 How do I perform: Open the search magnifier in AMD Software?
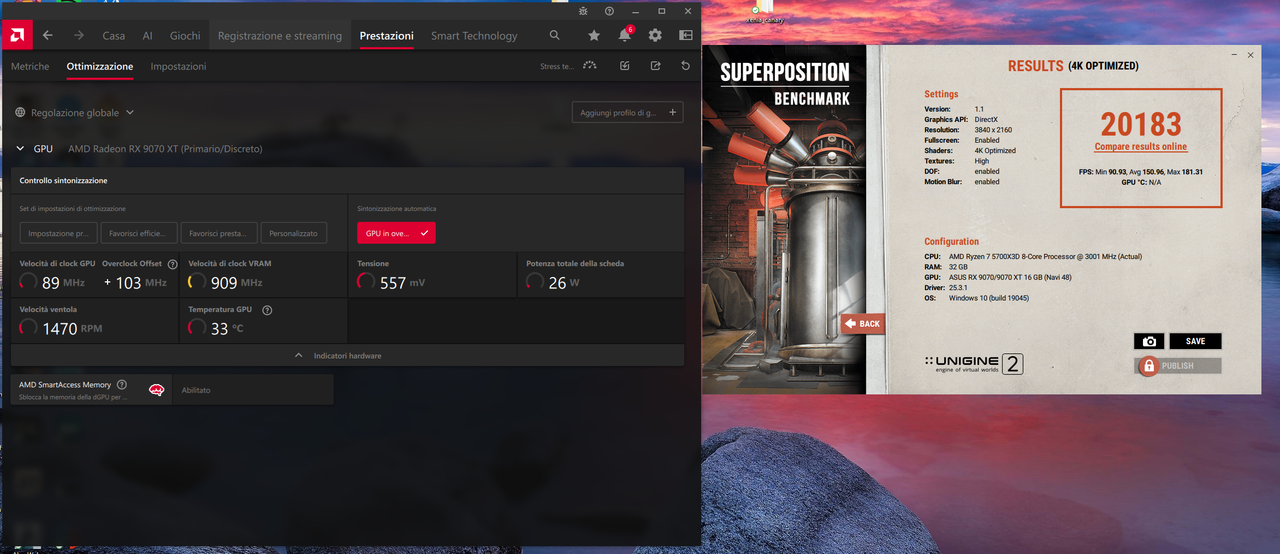(x=555, y=35)
